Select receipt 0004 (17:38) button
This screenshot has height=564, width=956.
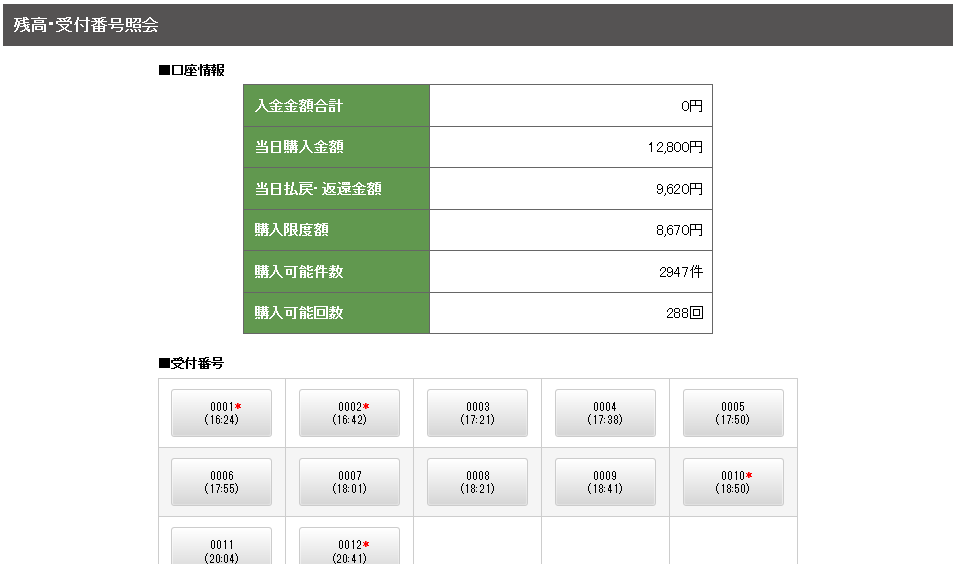[x=605, y=413]
